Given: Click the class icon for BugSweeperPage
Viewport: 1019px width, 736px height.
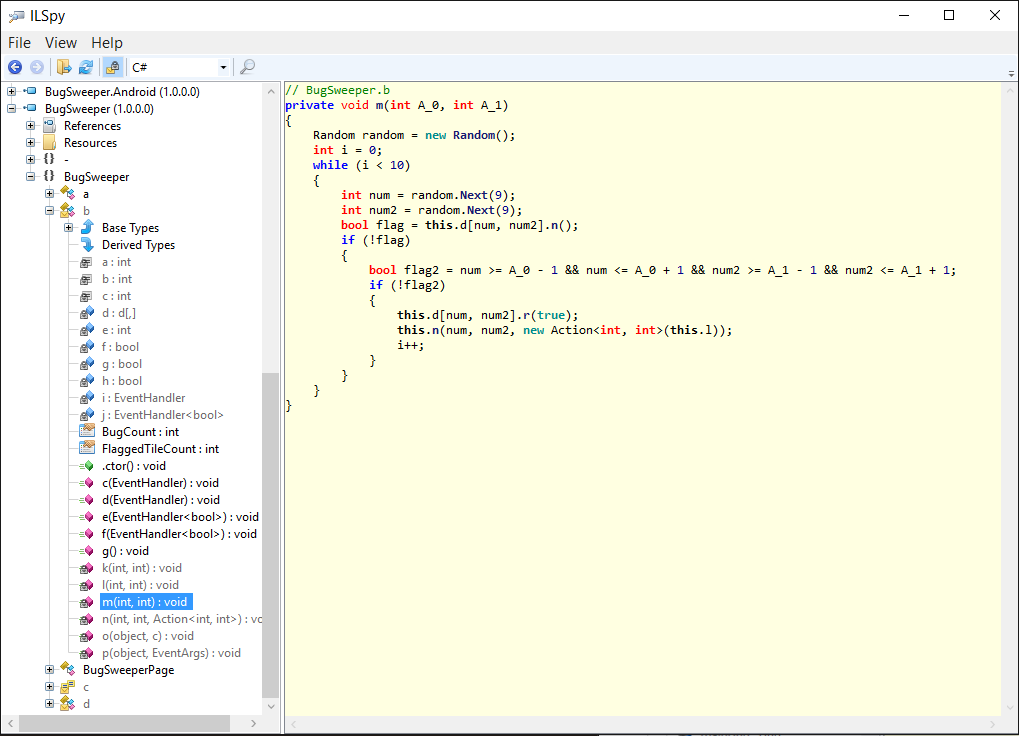Looking at the screenshot, I should [68, 669].
